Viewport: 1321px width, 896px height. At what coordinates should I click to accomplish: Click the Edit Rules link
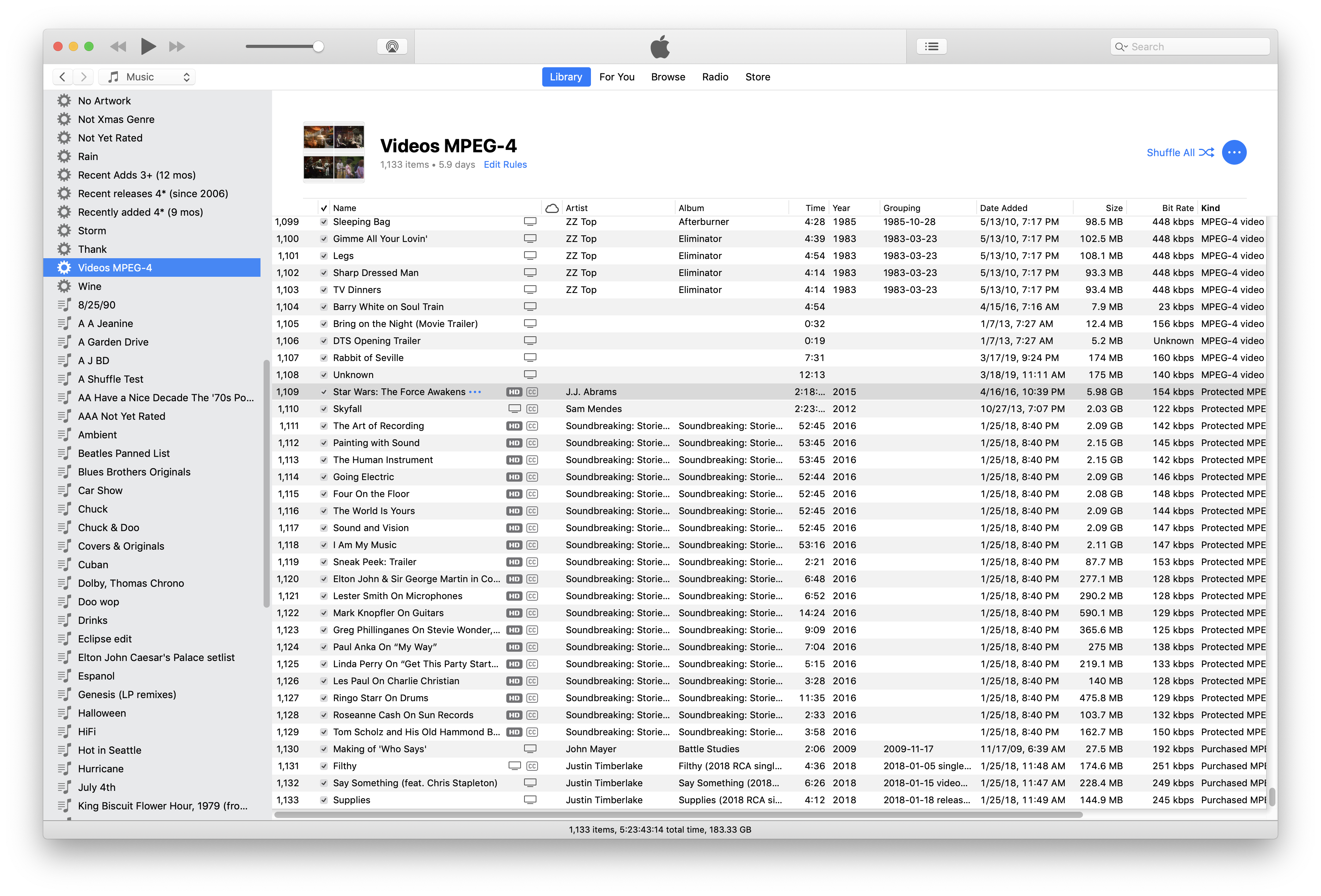click(x=505, y=164)
